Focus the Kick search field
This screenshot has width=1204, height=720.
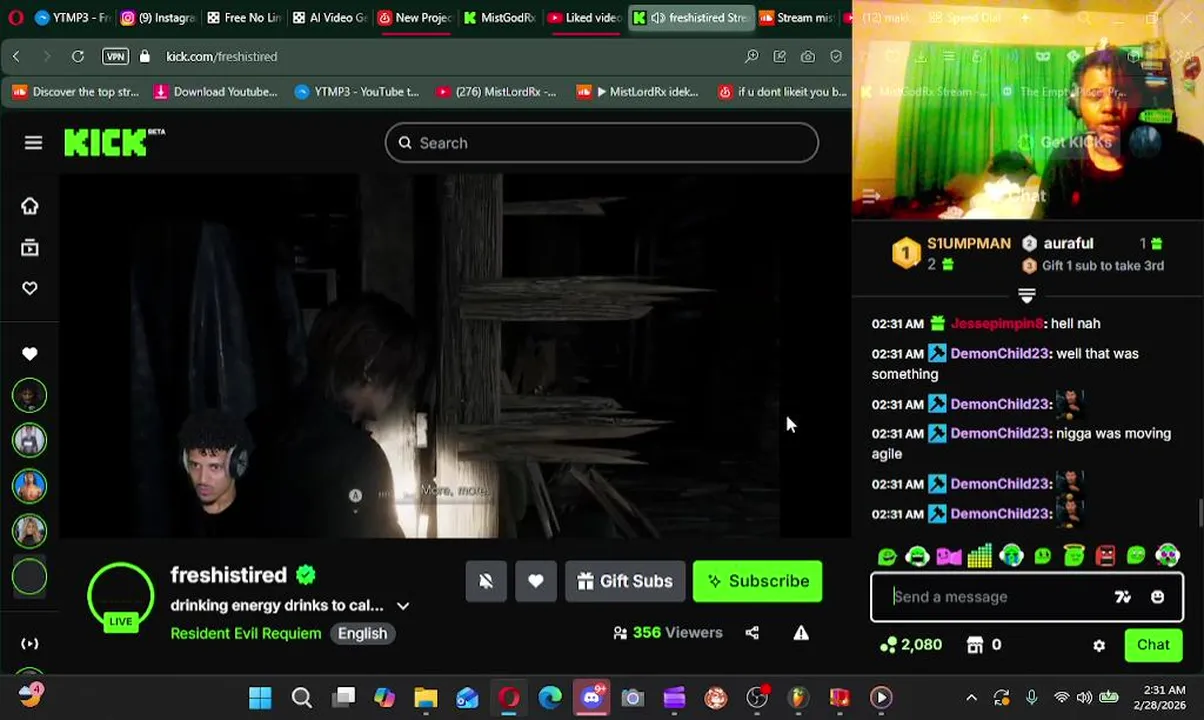pos(602,143)
